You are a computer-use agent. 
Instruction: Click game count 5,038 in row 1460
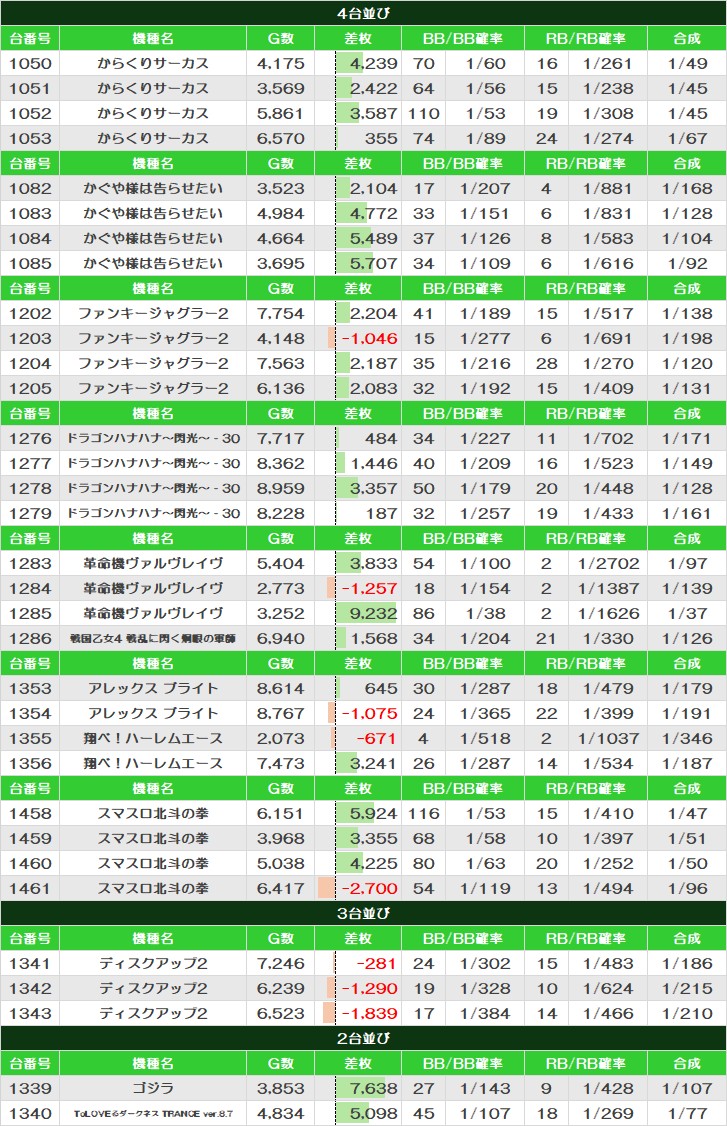tap(281, 863)
